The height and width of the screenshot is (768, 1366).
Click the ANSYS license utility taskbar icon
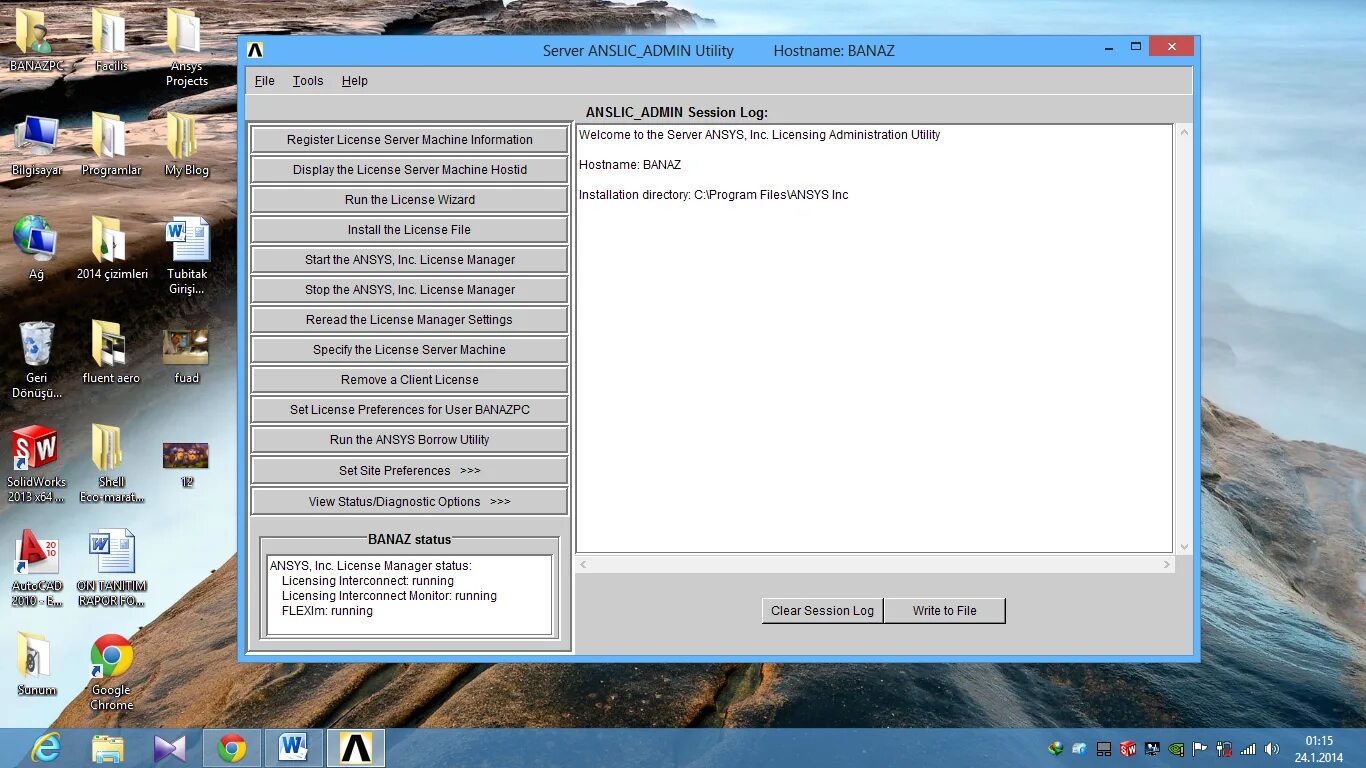click(356, 748)
